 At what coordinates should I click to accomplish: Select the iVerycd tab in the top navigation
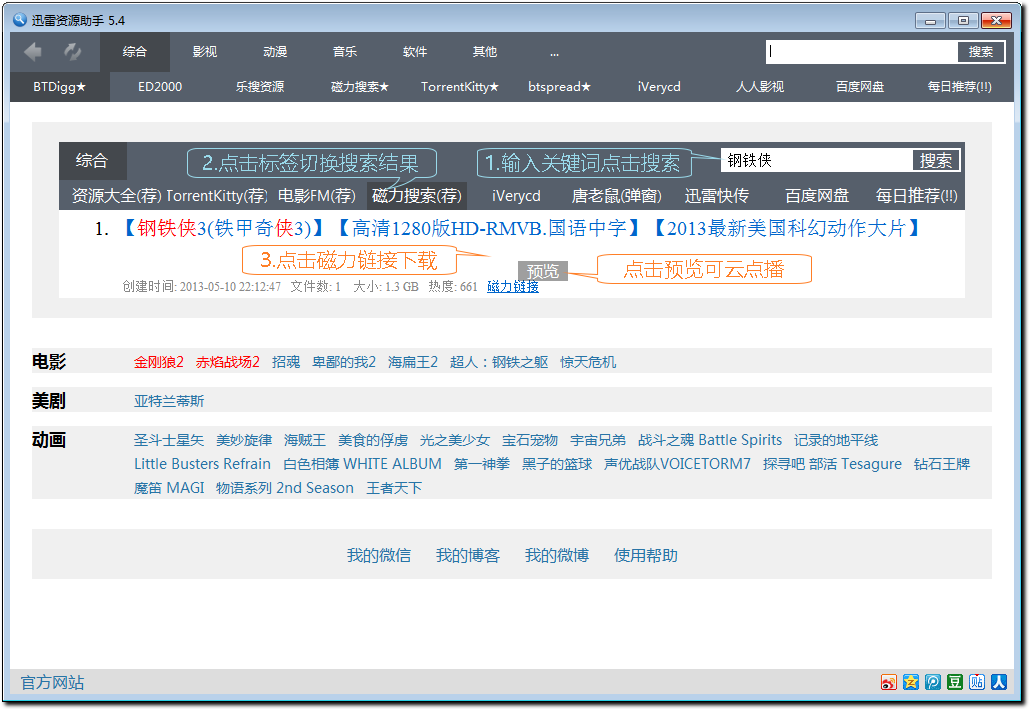(659, 87)
